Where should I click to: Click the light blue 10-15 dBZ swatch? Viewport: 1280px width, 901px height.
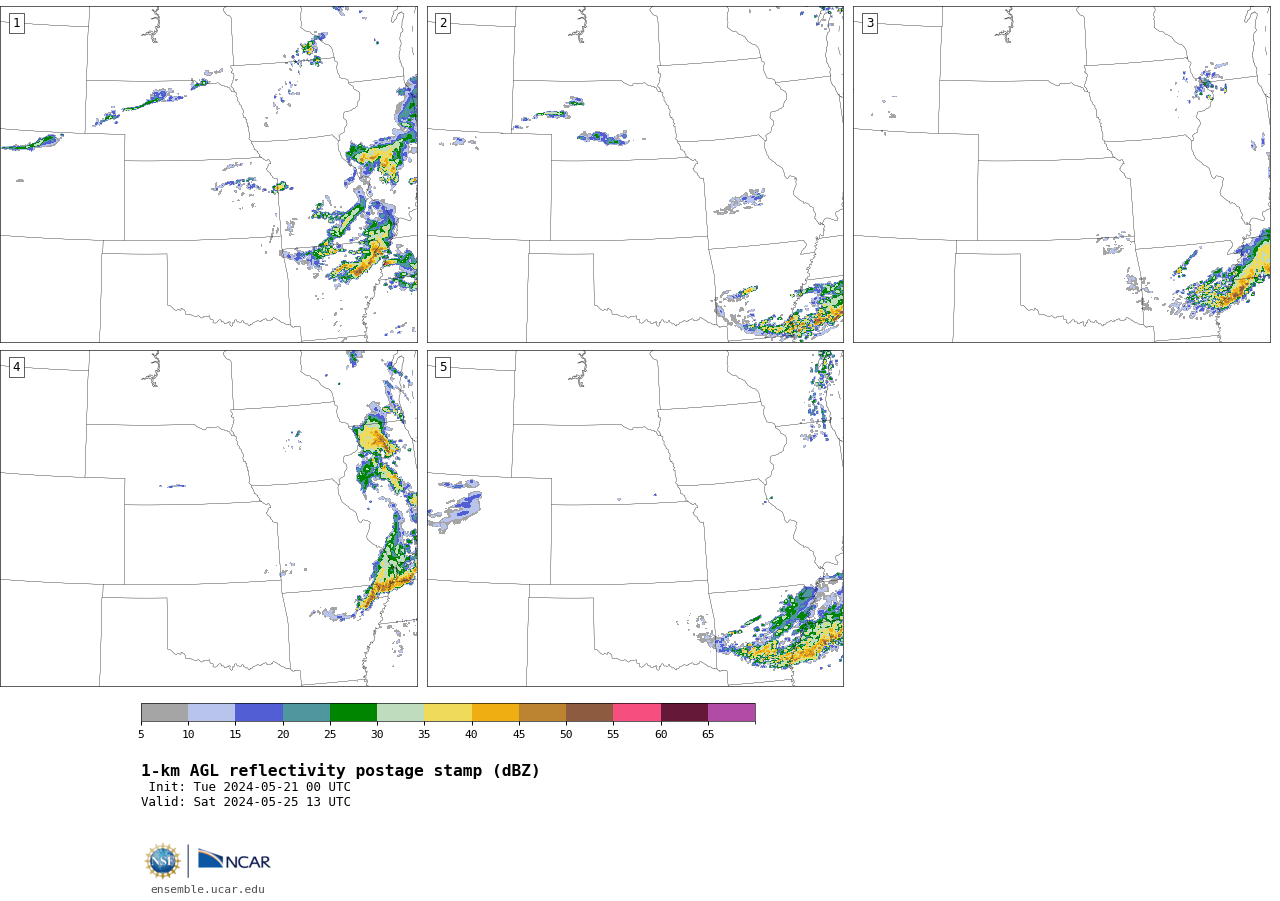211,712
